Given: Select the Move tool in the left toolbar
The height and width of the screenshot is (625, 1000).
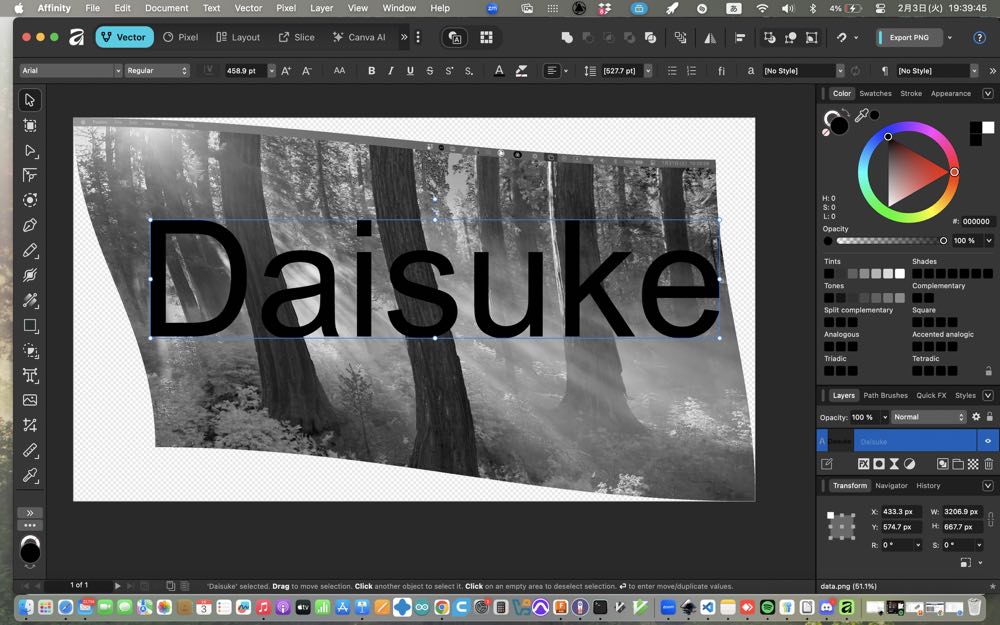Looking at the screenshot, I should pyautogui.click(x=30, y=100).
